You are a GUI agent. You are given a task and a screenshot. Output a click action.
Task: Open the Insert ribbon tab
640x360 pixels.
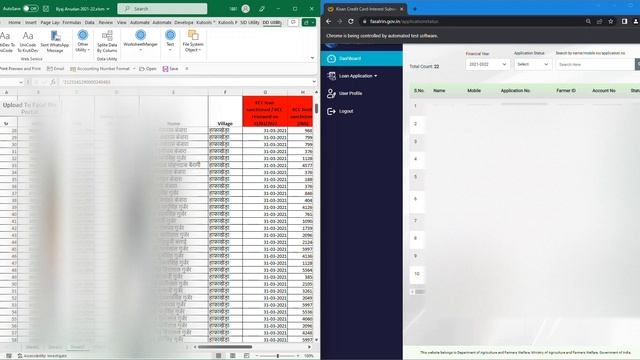[31, 22]
